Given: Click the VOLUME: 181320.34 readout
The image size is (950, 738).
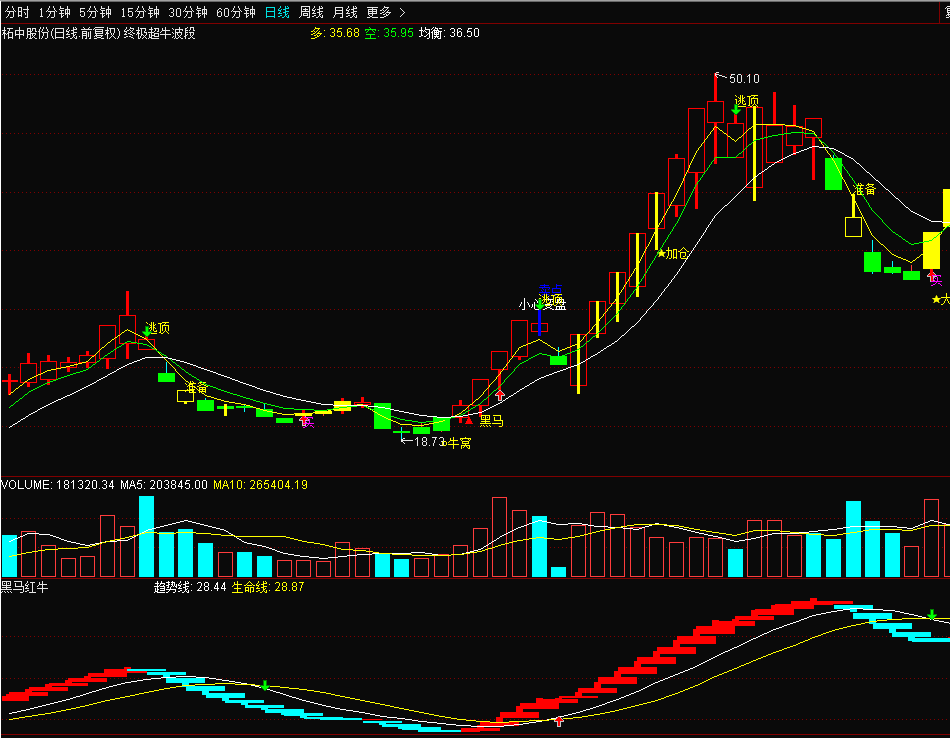Looking at the screenshot, I should 58,485.
